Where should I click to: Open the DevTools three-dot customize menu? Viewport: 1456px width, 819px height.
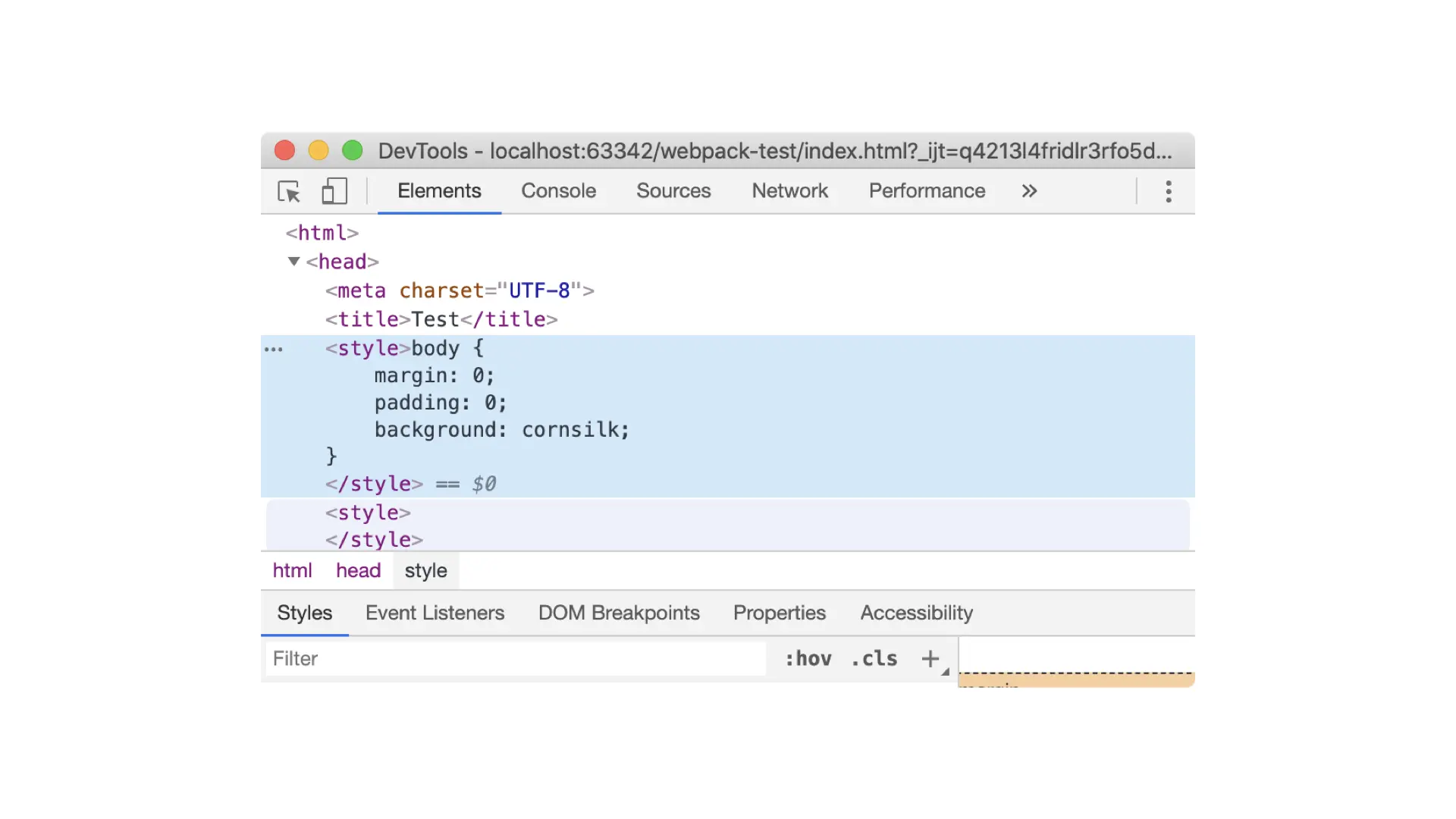tap(1168, 191)
